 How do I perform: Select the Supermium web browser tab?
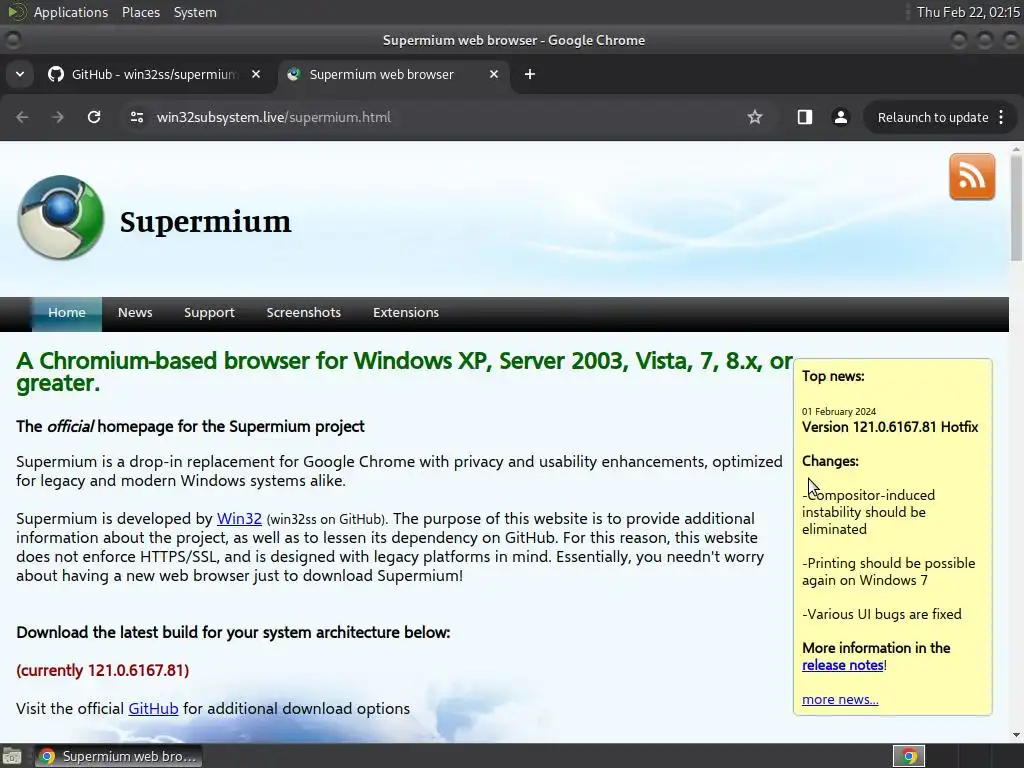click(x=394, y=74)
